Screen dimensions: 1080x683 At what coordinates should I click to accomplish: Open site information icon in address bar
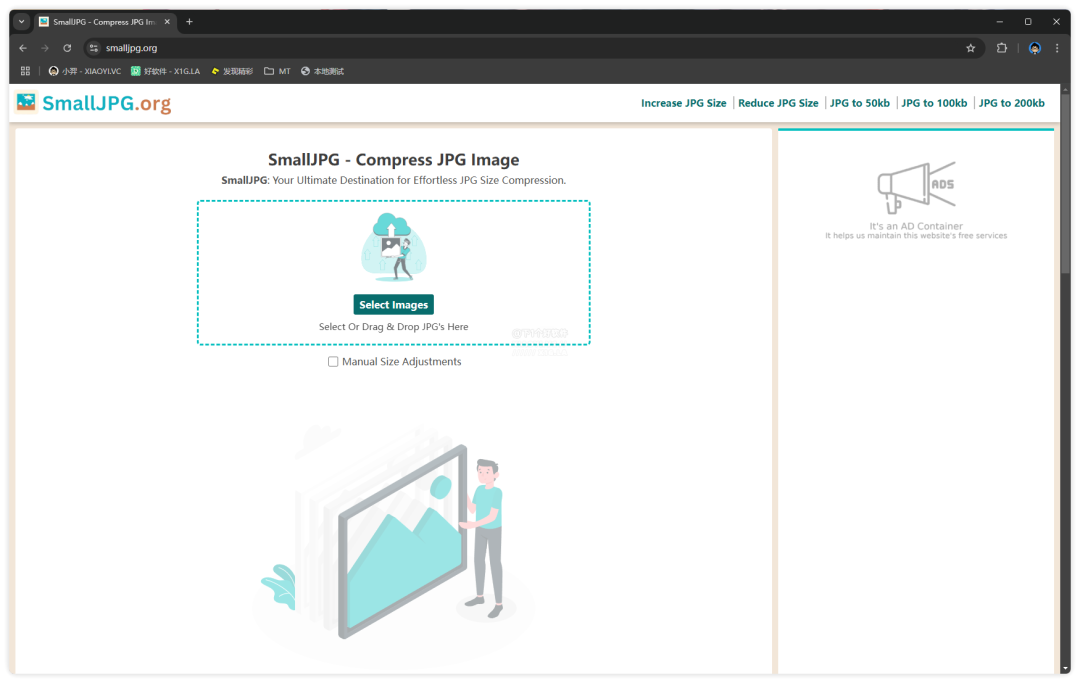[x=94, y=48]
